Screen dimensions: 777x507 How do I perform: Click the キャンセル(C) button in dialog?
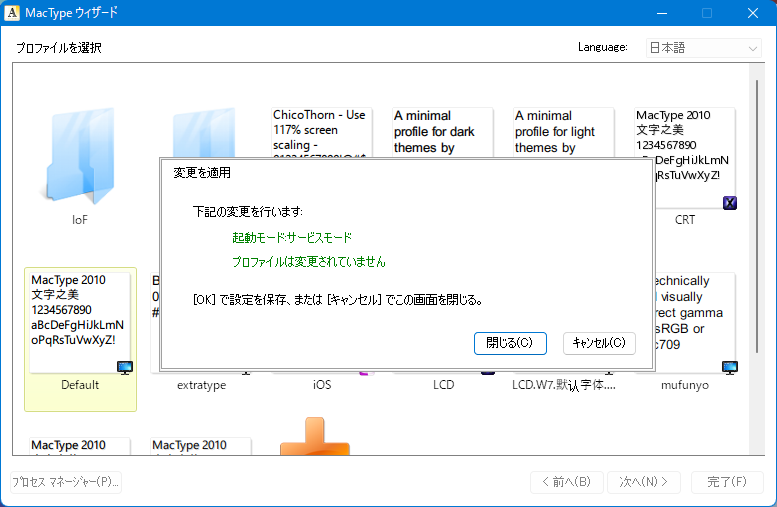coord(599,343)
